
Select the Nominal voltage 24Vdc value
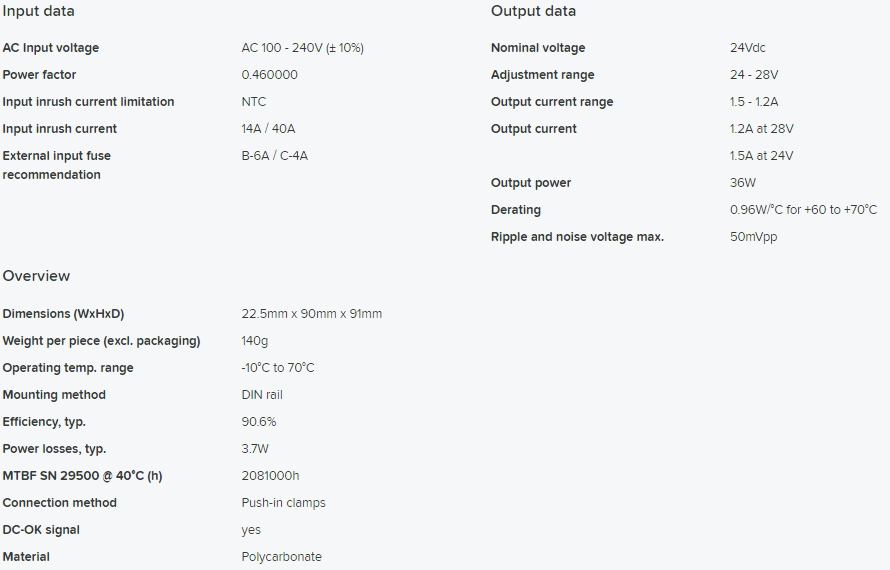click(748, 48)
